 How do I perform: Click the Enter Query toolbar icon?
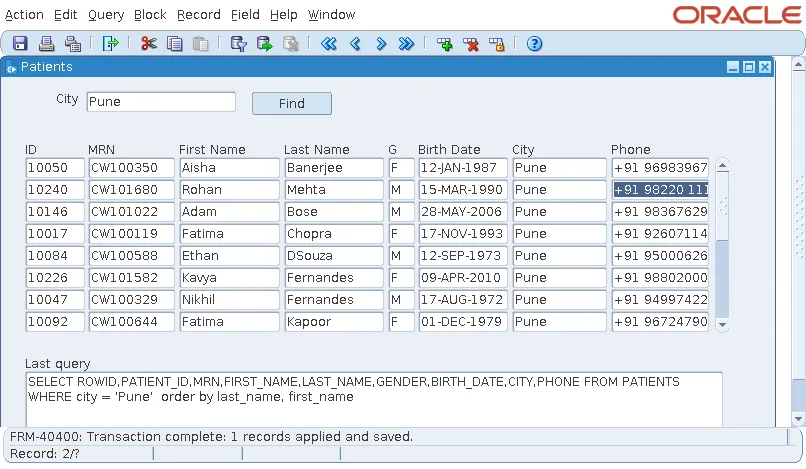239,44
